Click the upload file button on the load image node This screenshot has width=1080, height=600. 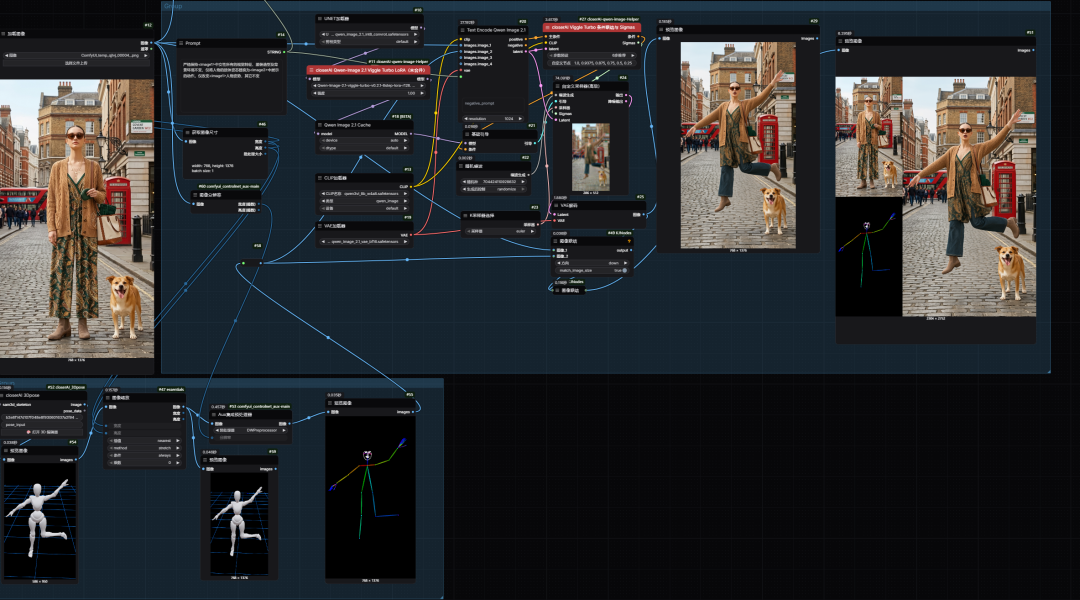pos(76,63)
